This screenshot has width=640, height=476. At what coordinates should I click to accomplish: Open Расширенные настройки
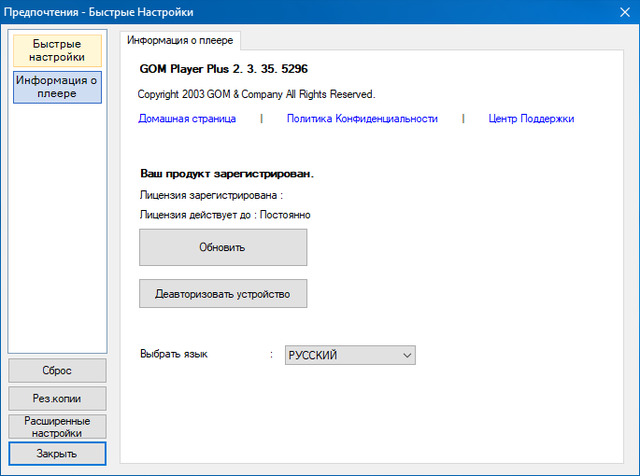(56, 427)
